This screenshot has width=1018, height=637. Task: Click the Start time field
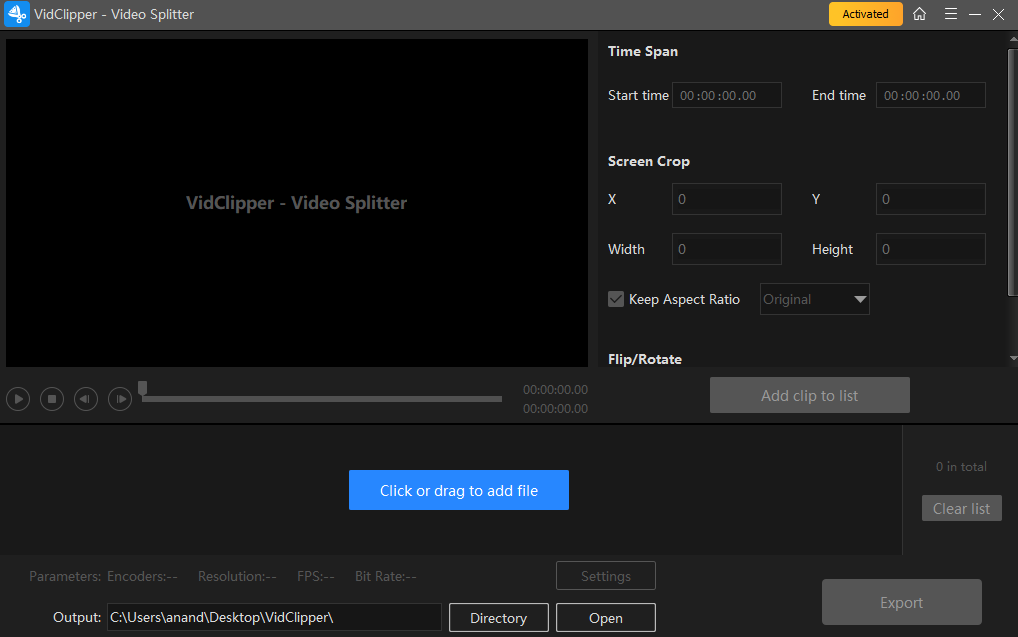(x=726, y=95)
